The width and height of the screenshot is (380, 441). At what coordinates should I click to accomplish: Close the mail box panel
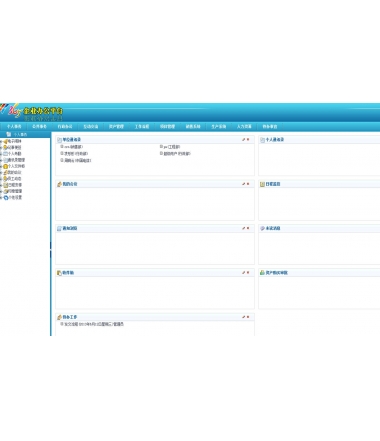[248, 272]
